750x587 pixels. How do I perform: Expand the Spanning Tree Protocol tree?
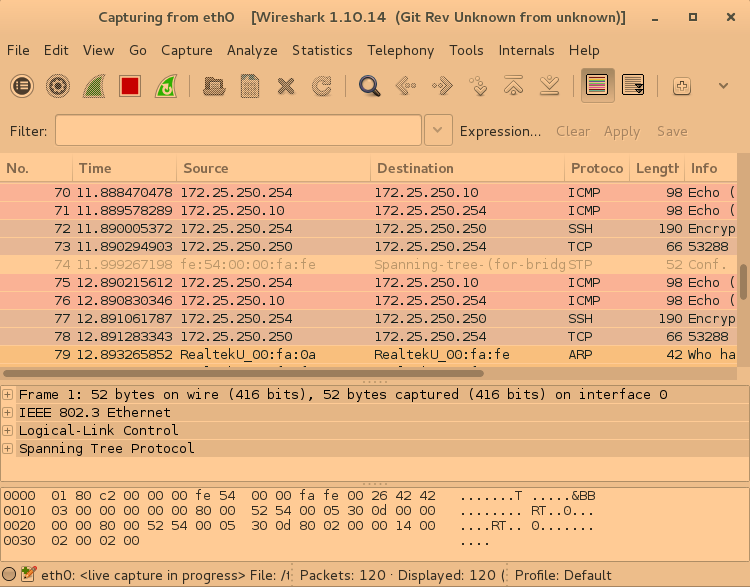[x=9, y=448]
